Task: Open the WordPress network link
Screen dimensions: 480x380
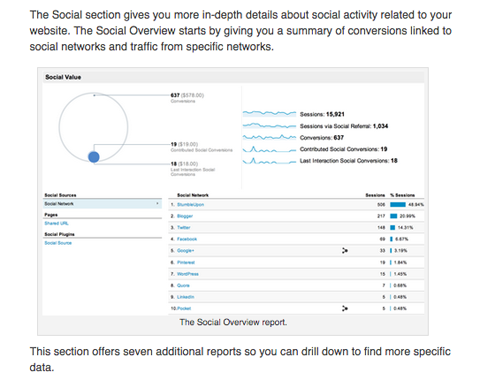Action: tap(188, 274)
